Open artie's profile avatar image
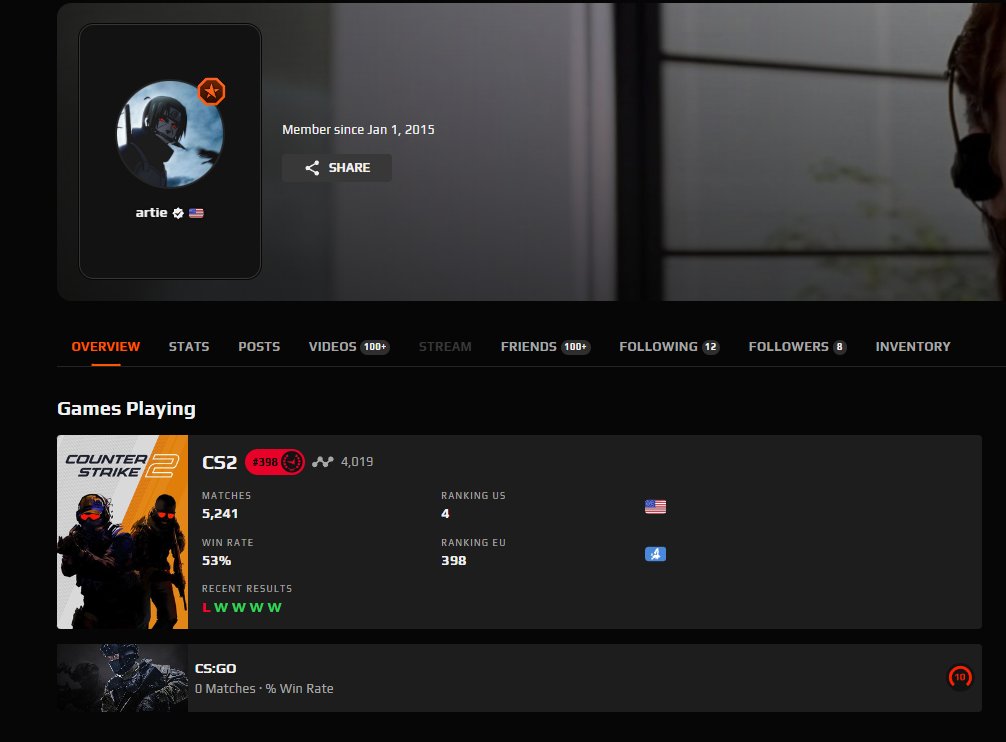The width and height of the screenshot is (1006, 742). pyautogui.click(x=170, y=134)
